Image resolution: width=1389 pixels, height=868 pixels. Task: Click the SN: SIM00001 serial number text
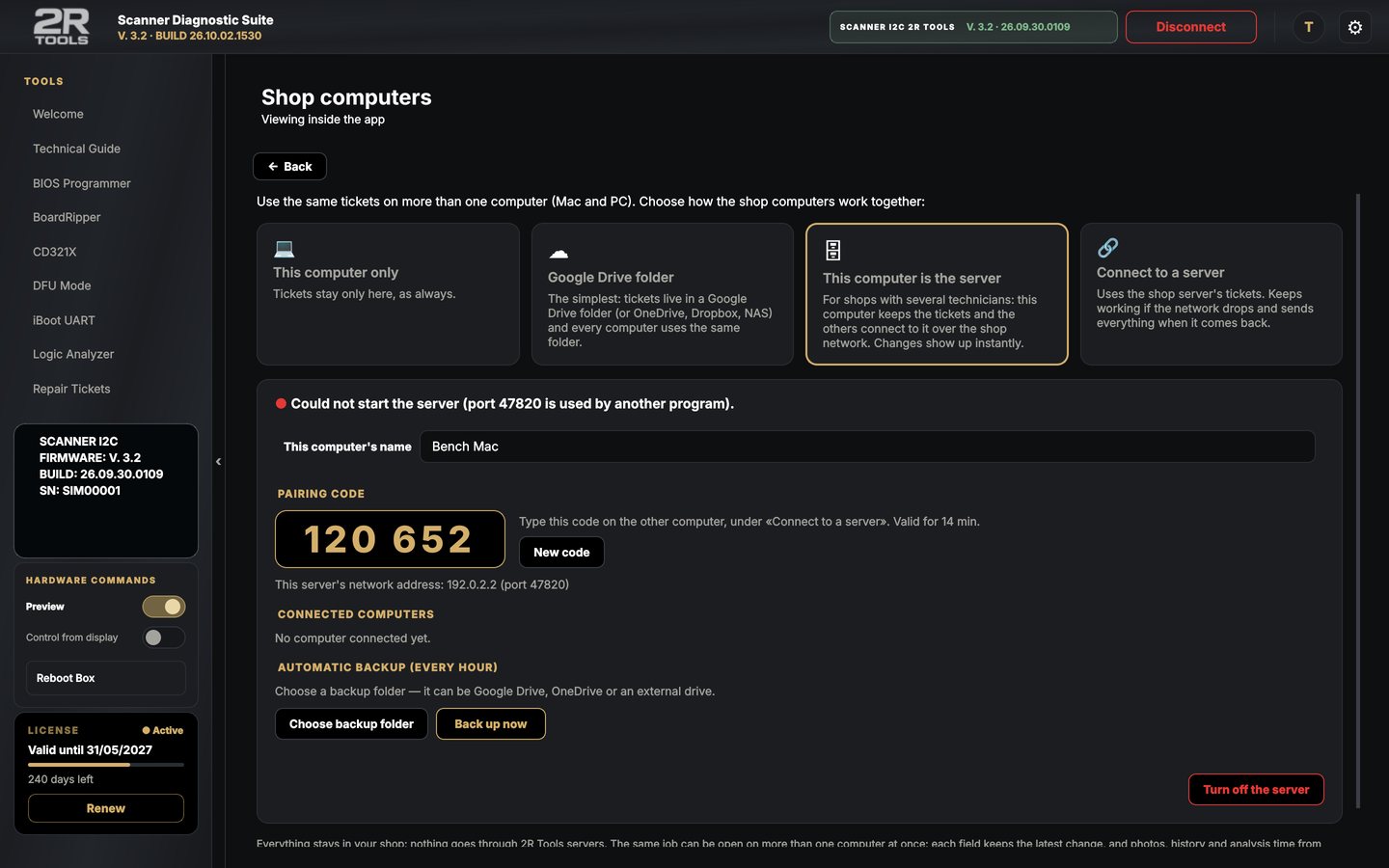click(x=80, y=491)
